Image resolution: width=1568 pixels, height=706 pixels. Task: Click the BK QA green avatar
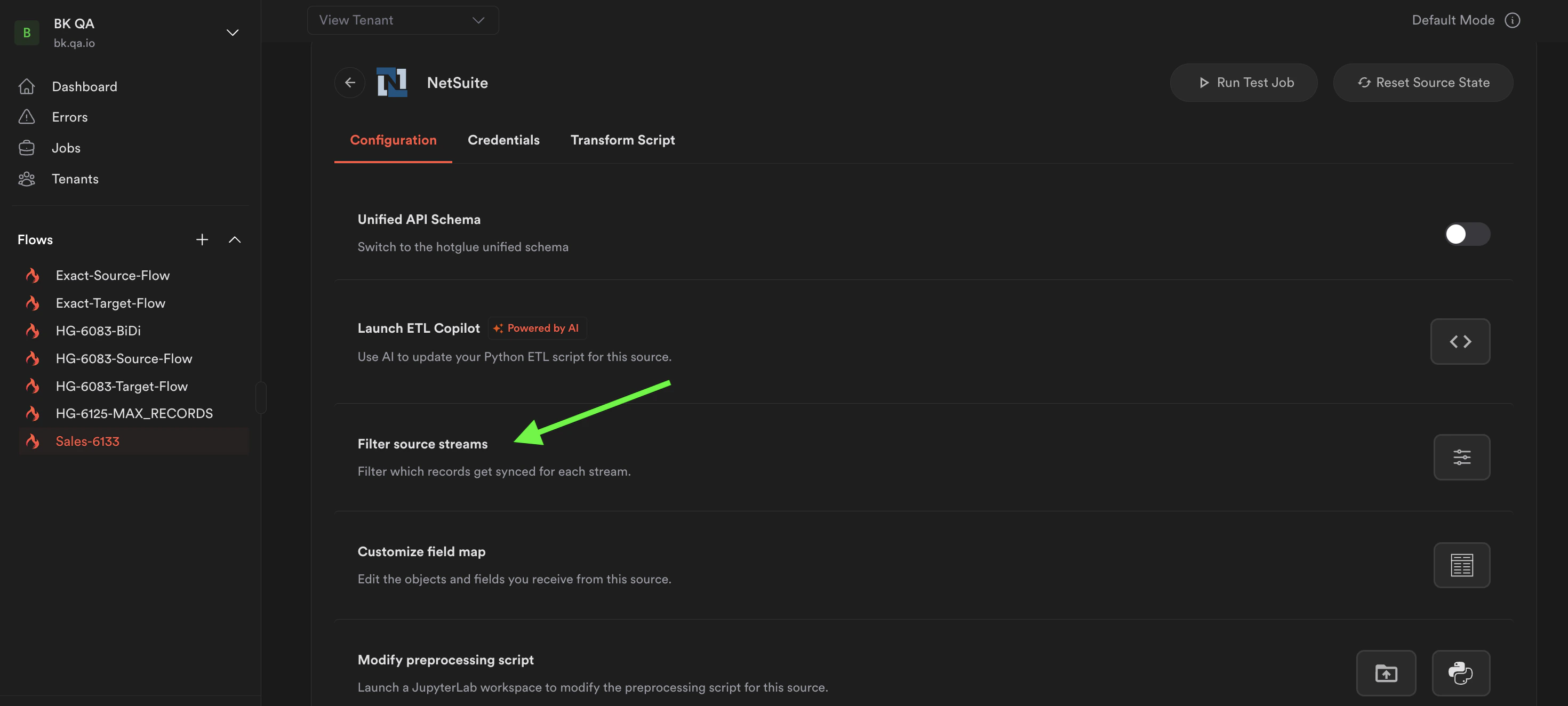[x=27, y=32]
